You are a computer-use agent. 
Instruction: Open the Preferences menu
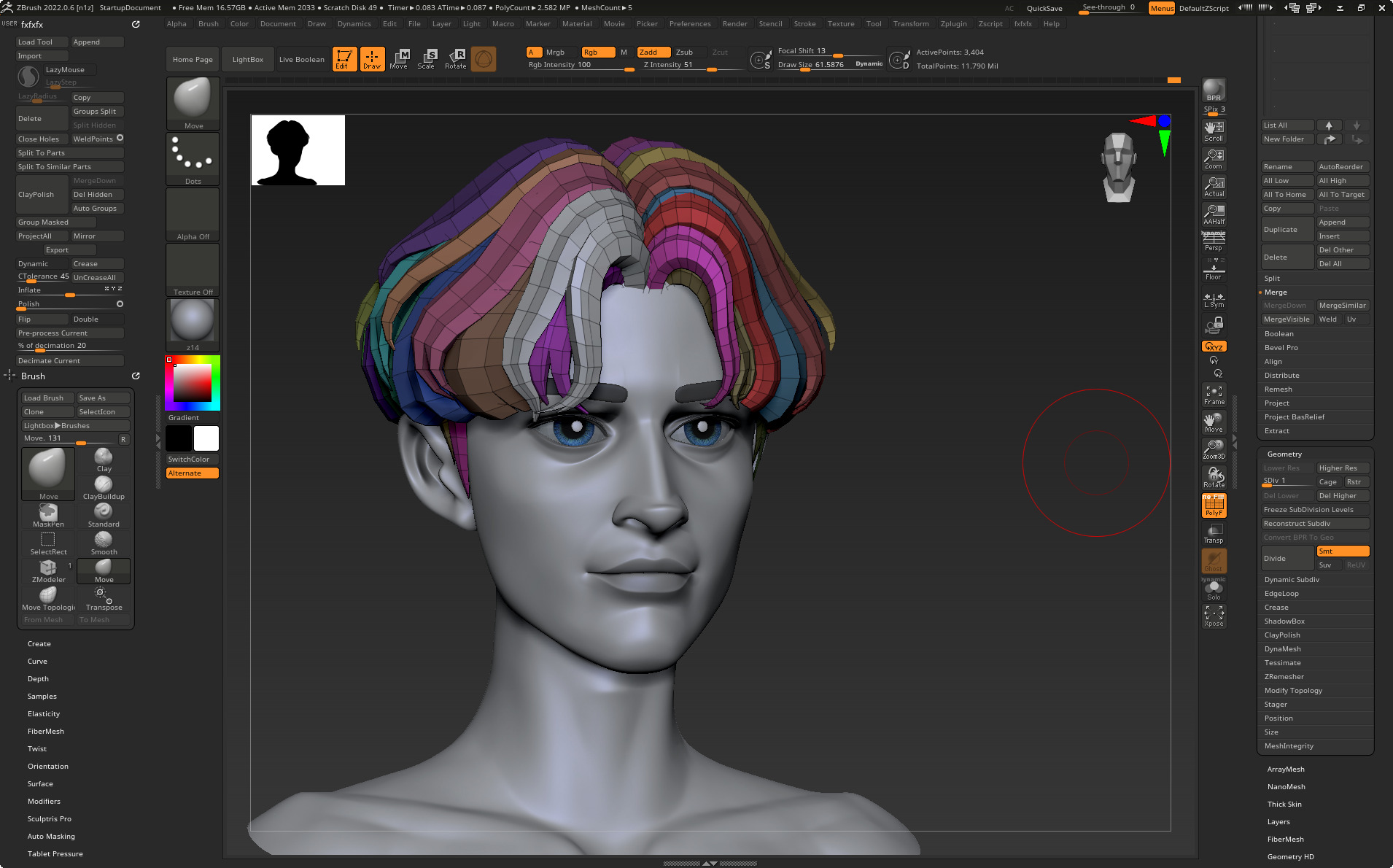(690, 24)
